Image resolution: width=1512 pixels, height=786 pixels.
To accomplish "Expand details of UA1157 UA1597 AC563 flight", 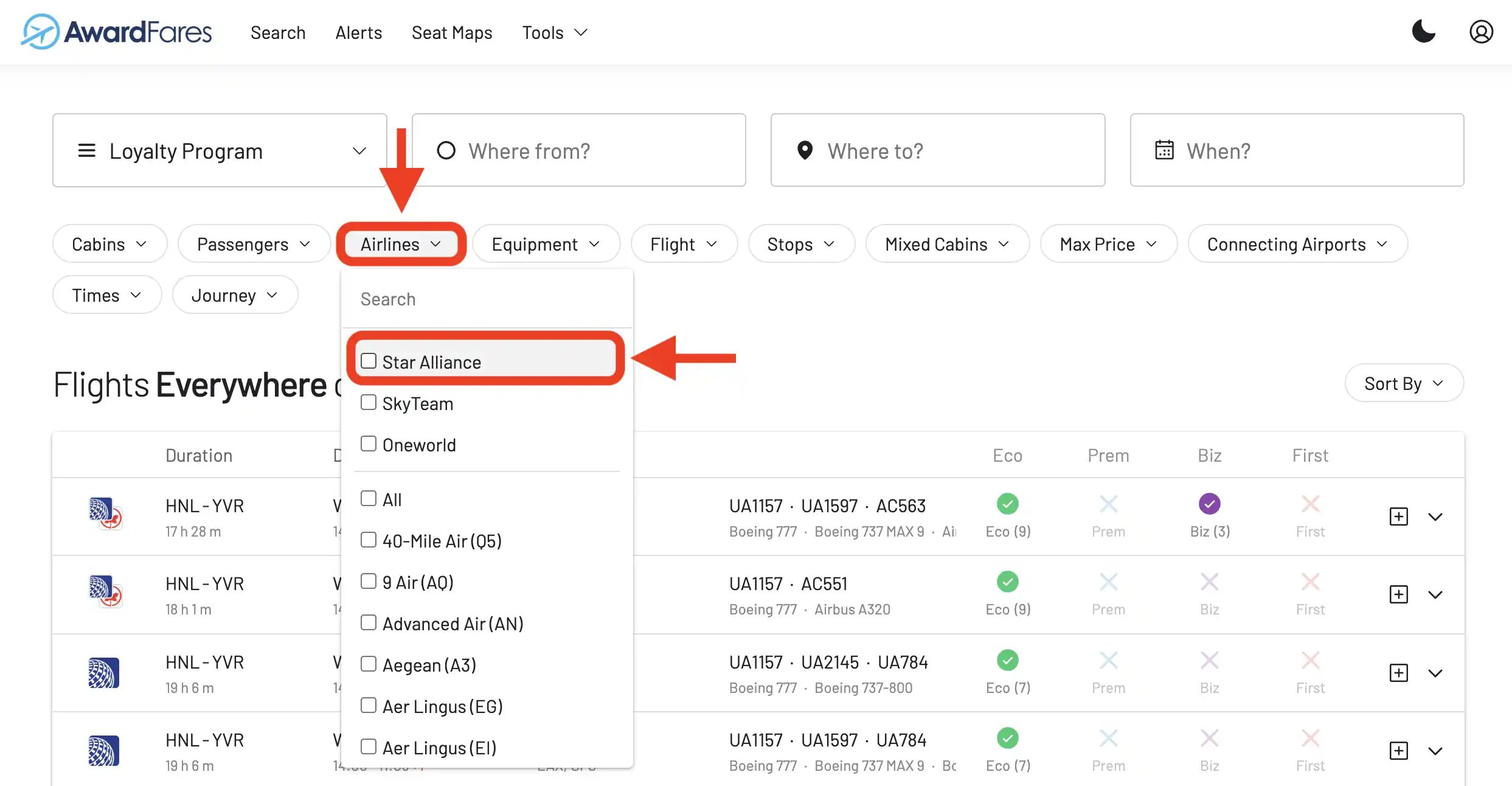I will (x=1435, y=517).
